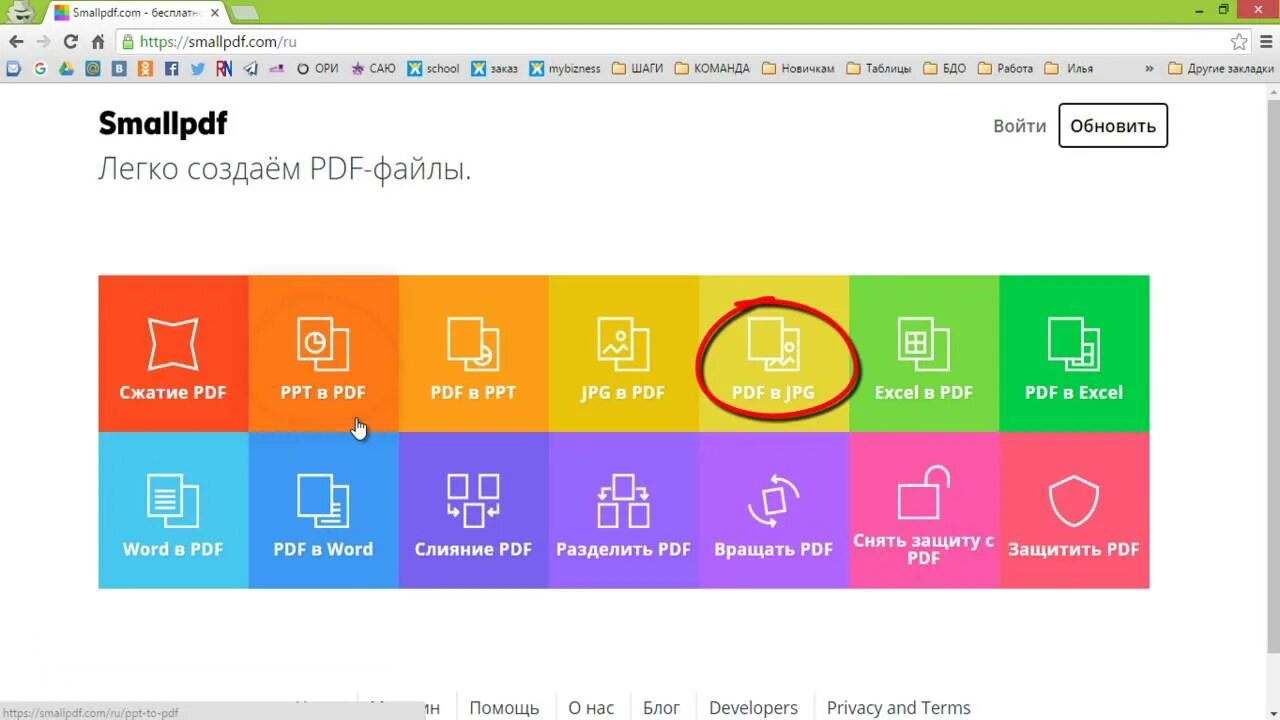
Task: Click the browser Back arrow
Action: 16,42
